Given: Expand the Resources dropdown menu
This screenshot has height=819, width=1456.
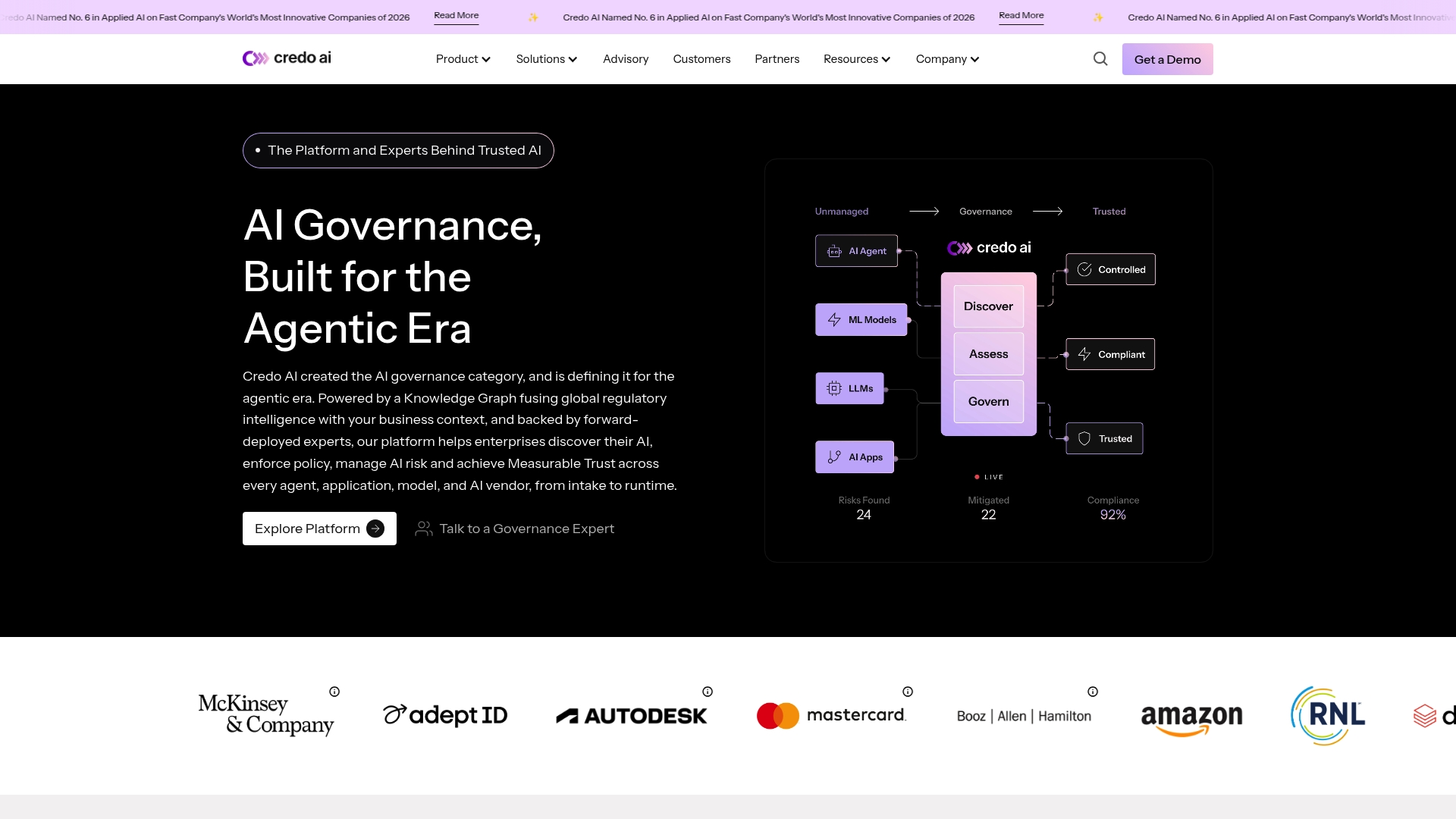Looking at the screenshot, I should pyautogui.click(x=857, y=59).
